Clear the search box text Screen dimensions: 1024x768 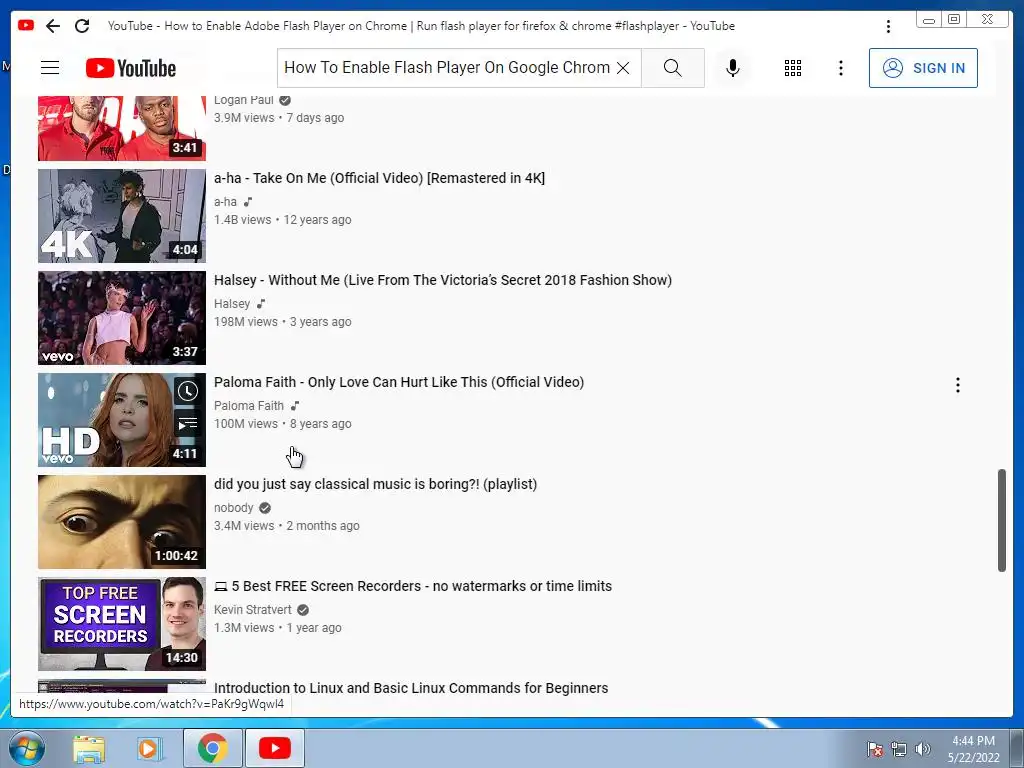tap(623, 68)
